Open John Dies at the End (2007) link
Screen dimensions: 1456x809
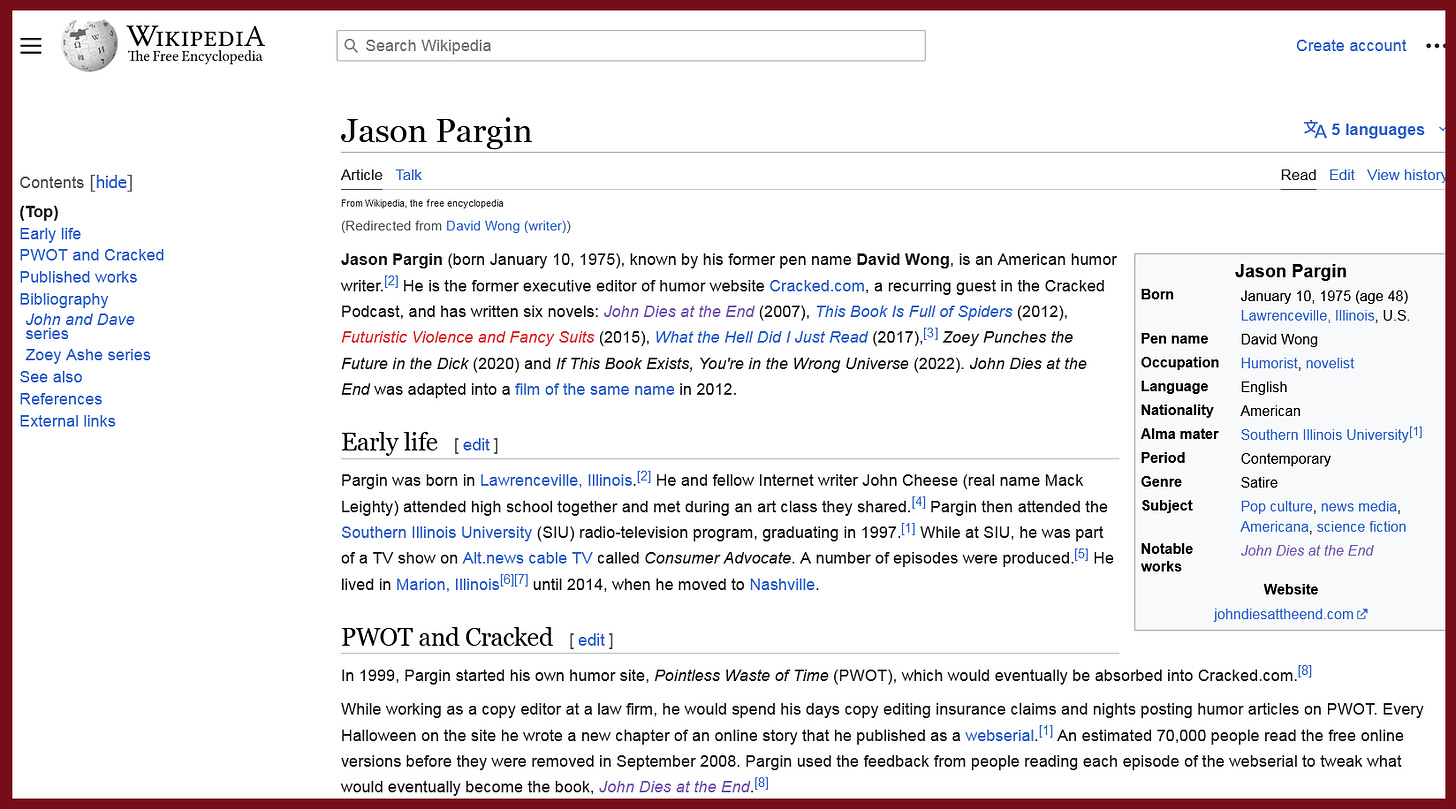point(679,311)
